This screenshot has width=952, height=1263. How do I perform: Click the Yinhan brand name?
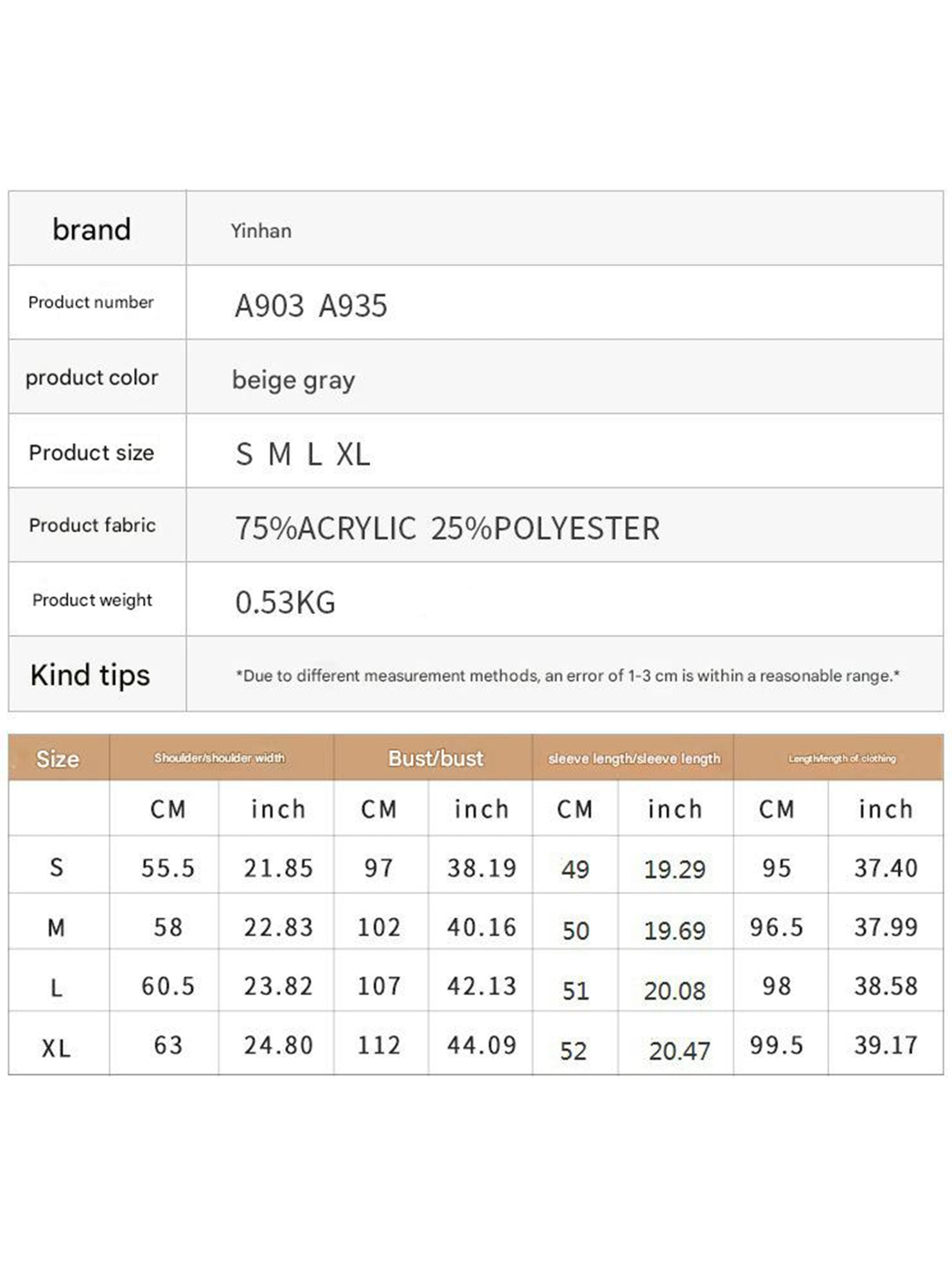click(x=261, y=231)
